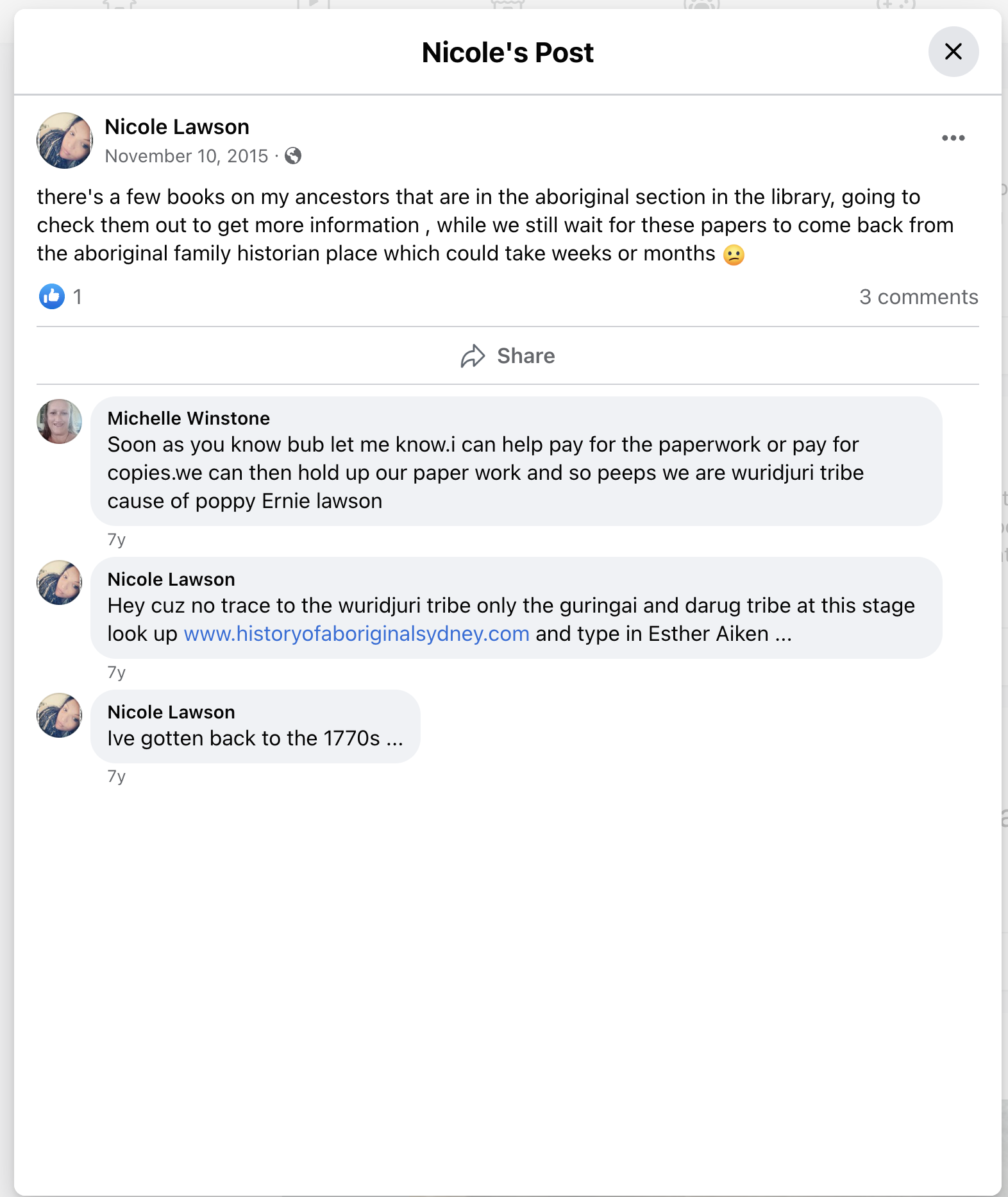Click the 7y timestamp under Michelle's comment
Viewport: 1008px width, 1197px height.
coord(116,539)
